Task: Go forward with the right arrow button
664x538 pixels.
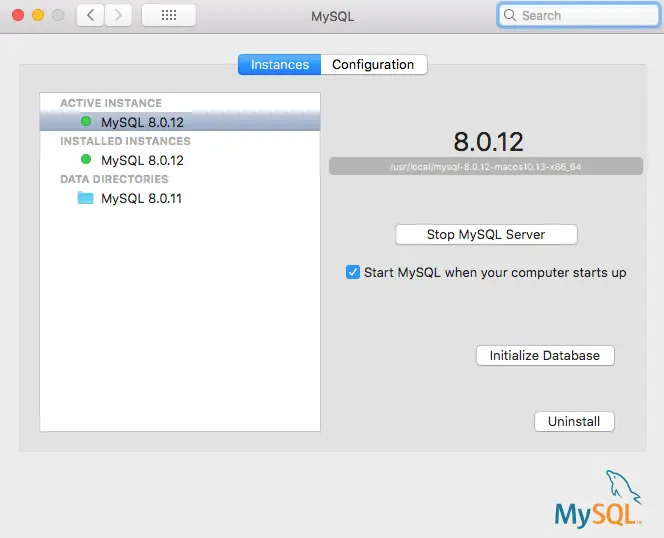Action: pyautogui.click(x=118, y=16)
